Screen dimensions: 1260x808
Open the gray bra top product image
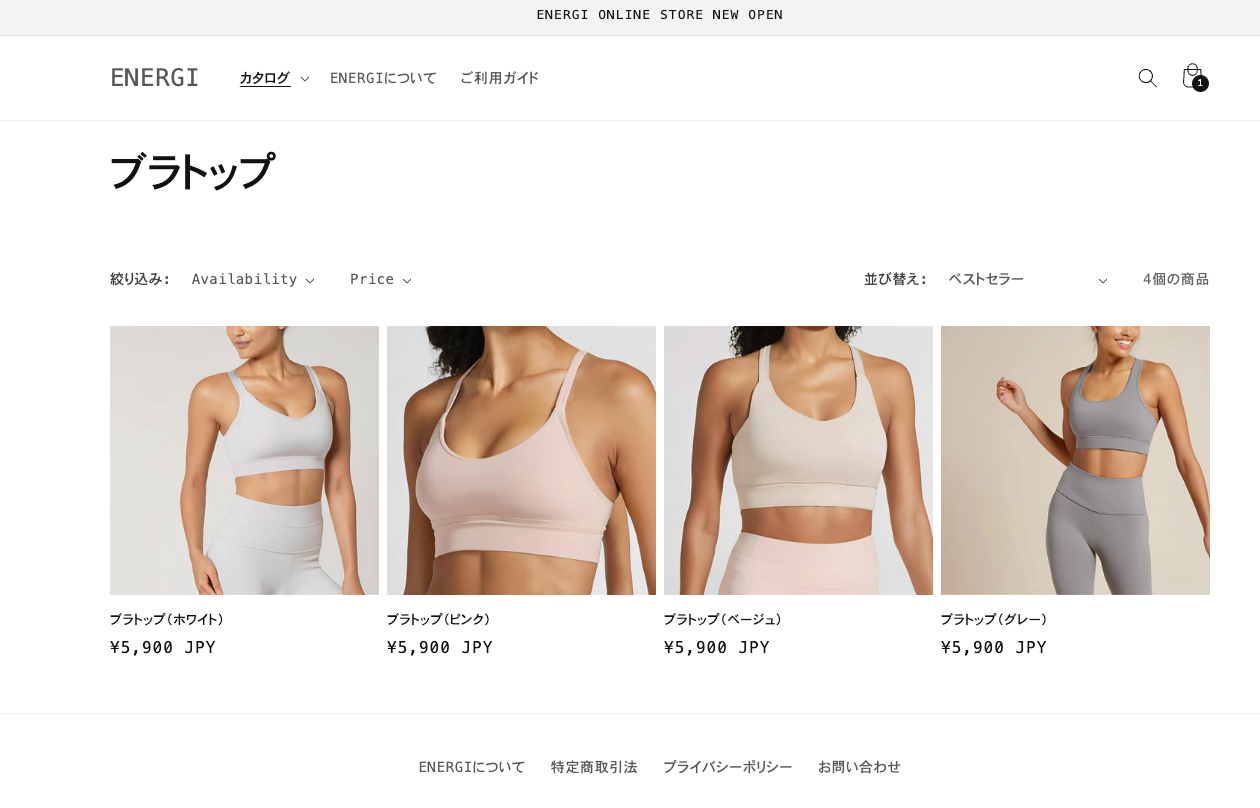click(x=1075, y=460)
